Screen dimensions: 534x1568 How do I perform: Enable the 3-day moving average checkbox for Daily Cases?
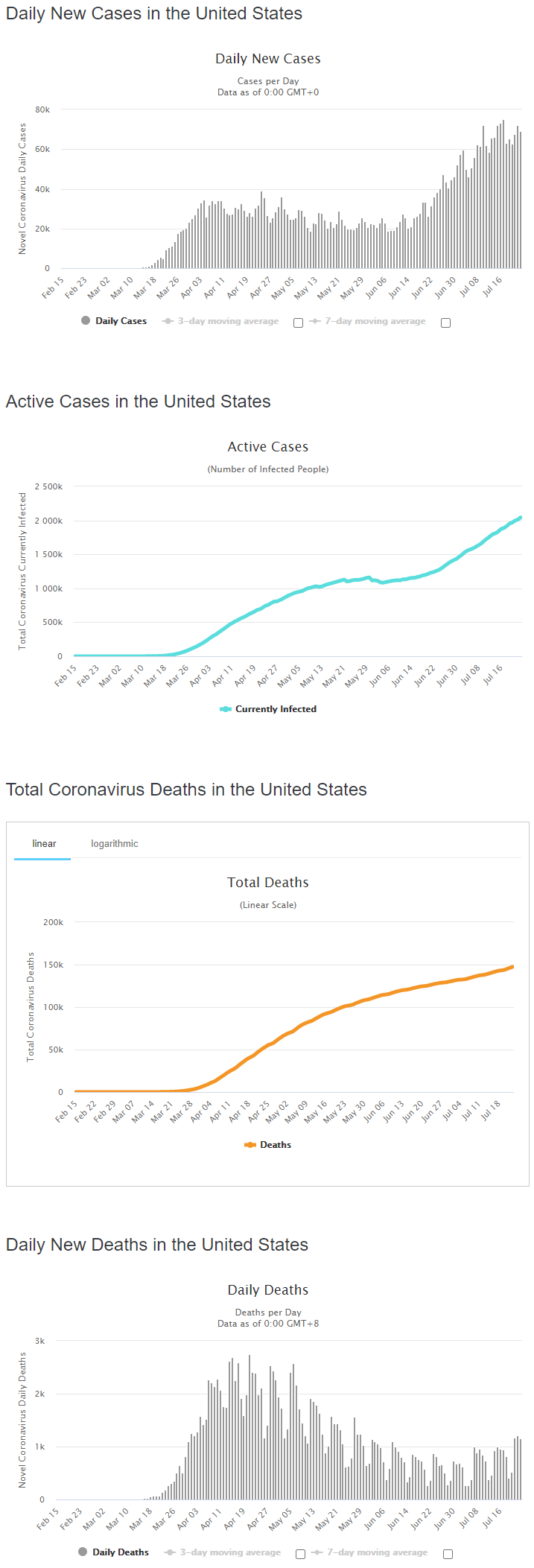point(298,323)
